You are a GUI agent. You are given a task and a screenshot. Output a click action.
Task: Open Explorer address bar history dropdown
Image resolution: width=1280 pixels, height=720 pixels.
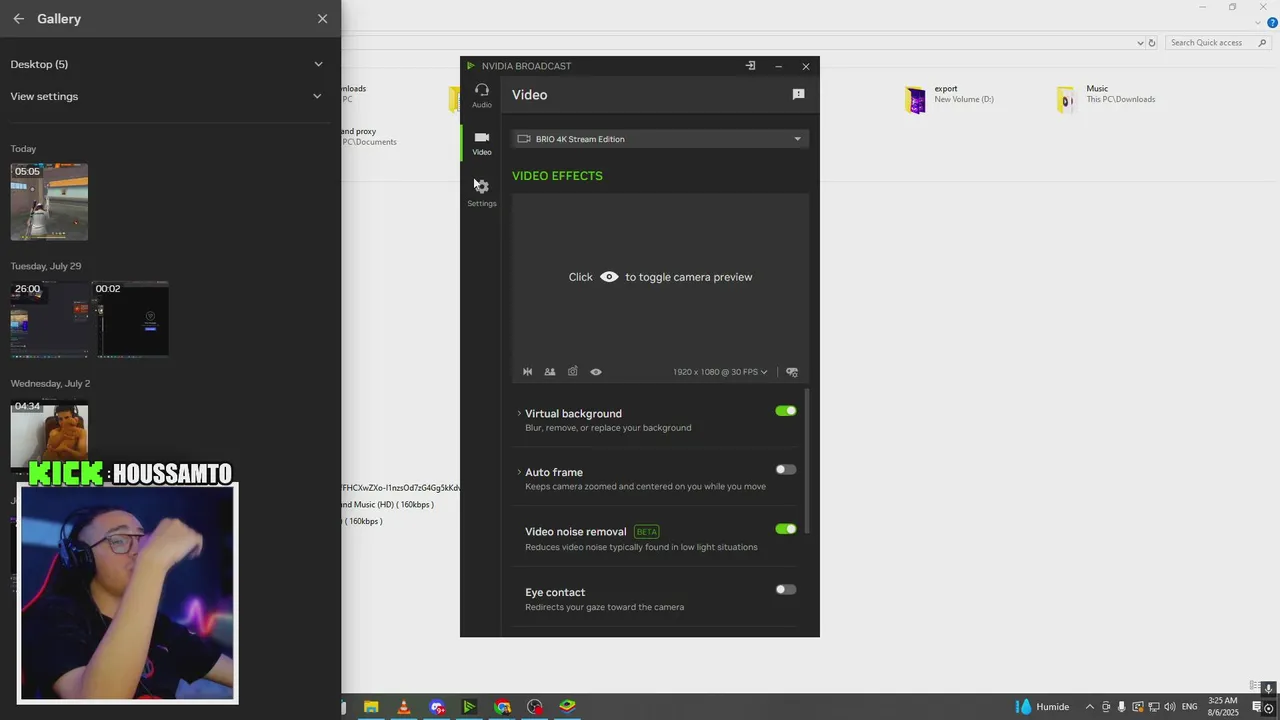point(1140,43)
